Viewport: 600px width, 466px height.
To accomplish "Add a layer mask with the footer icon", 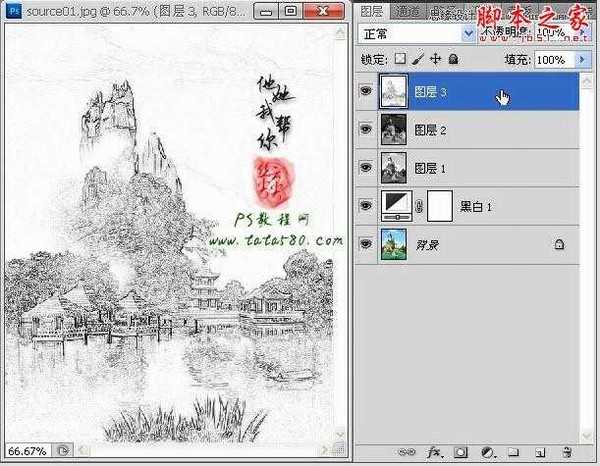I will (460, 453).
